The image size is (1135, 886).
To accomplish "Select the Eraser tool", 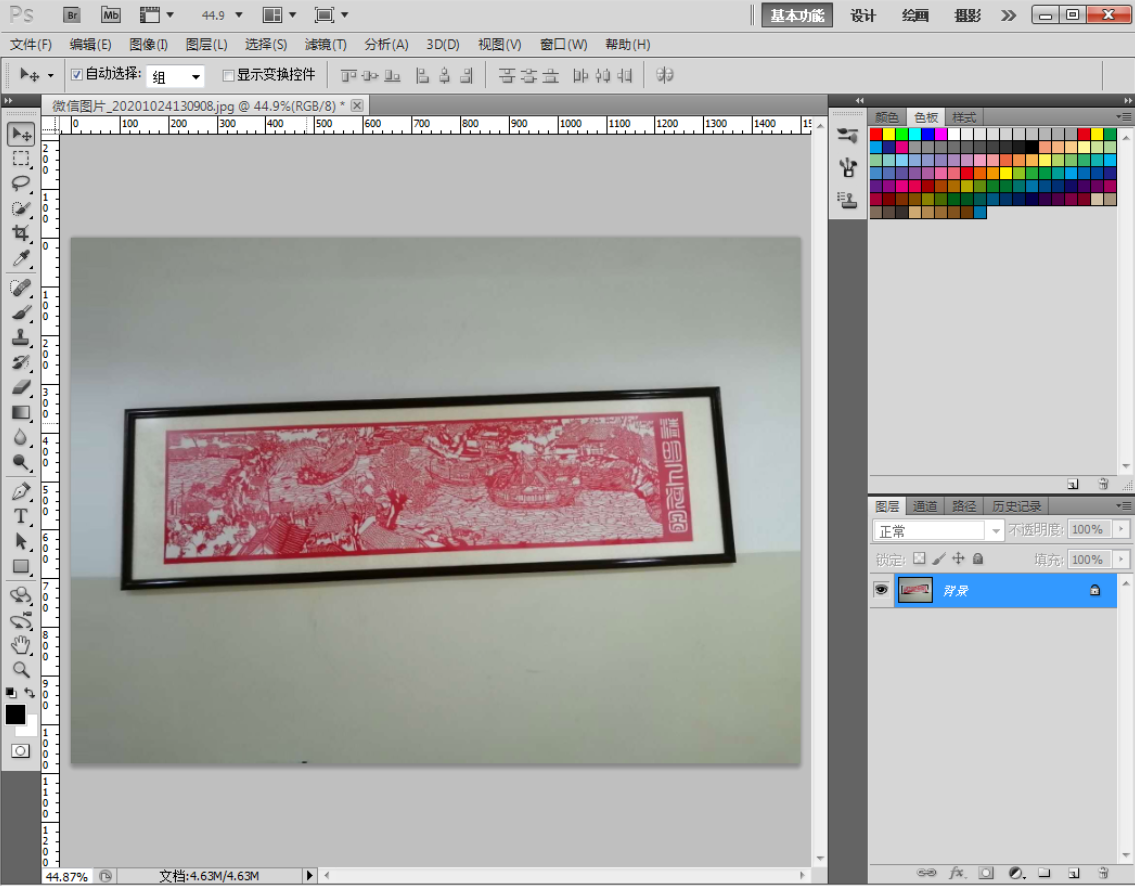I will click(x=21, y=387).
